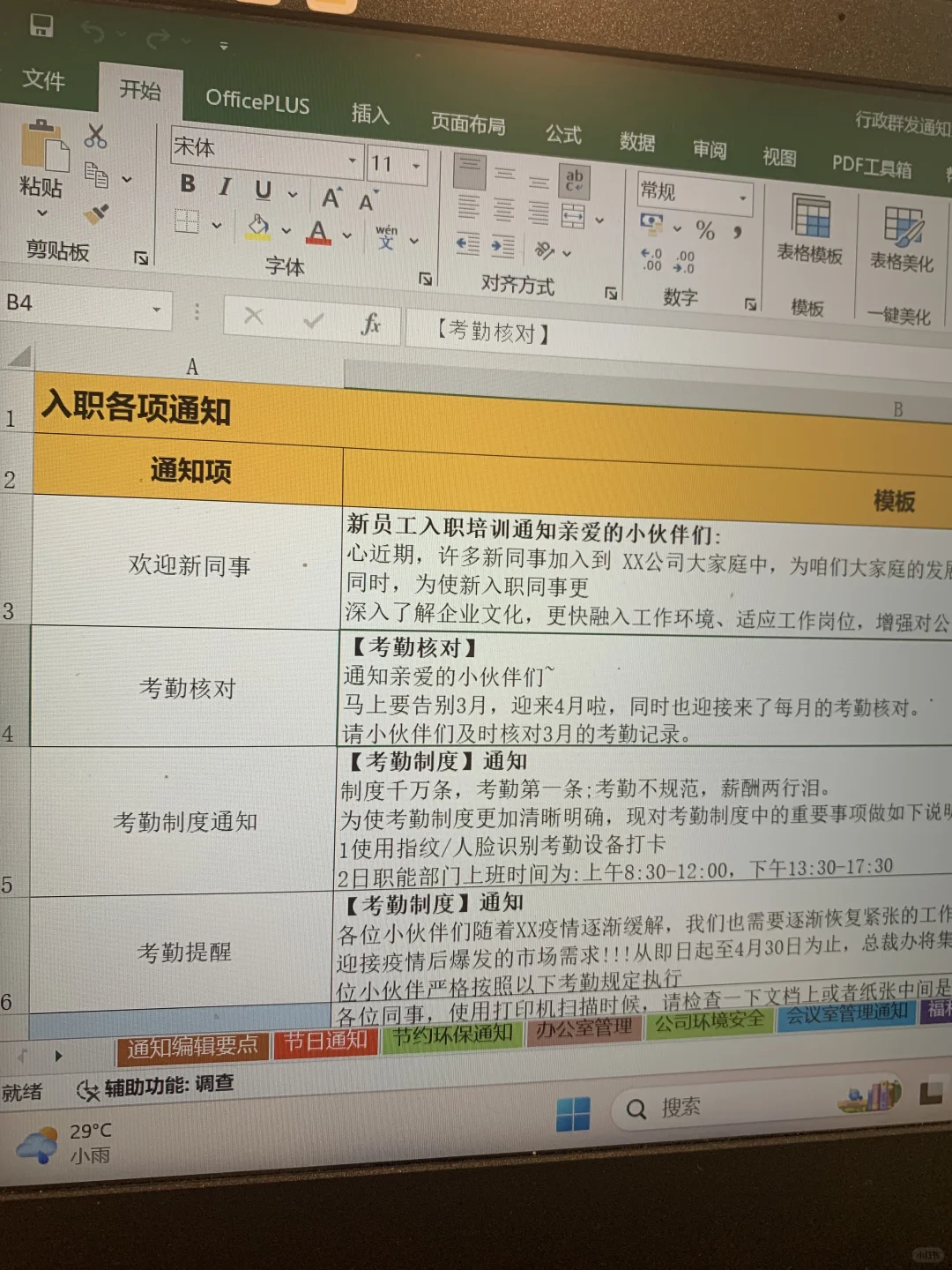Toggle Bold formatting

point(188,183)
